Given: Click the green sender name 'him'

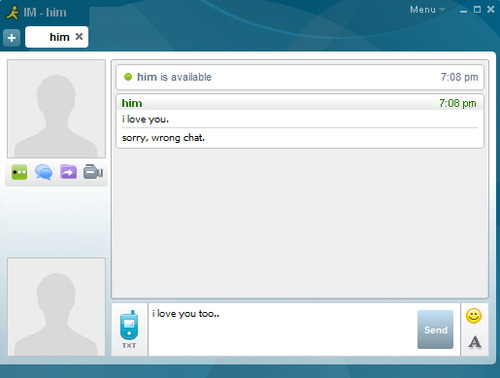Looking at the screenshot, I should click(132, 103).
